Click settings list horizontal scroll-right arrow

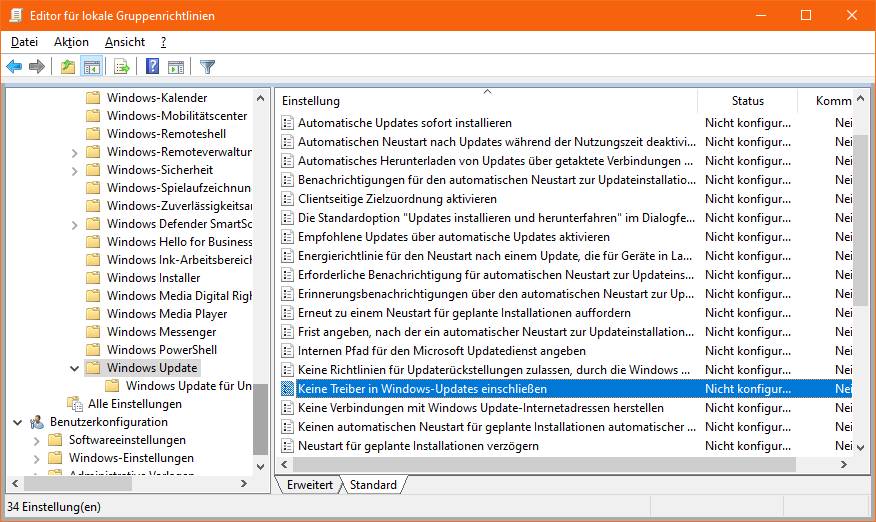[x=844, y=464]
